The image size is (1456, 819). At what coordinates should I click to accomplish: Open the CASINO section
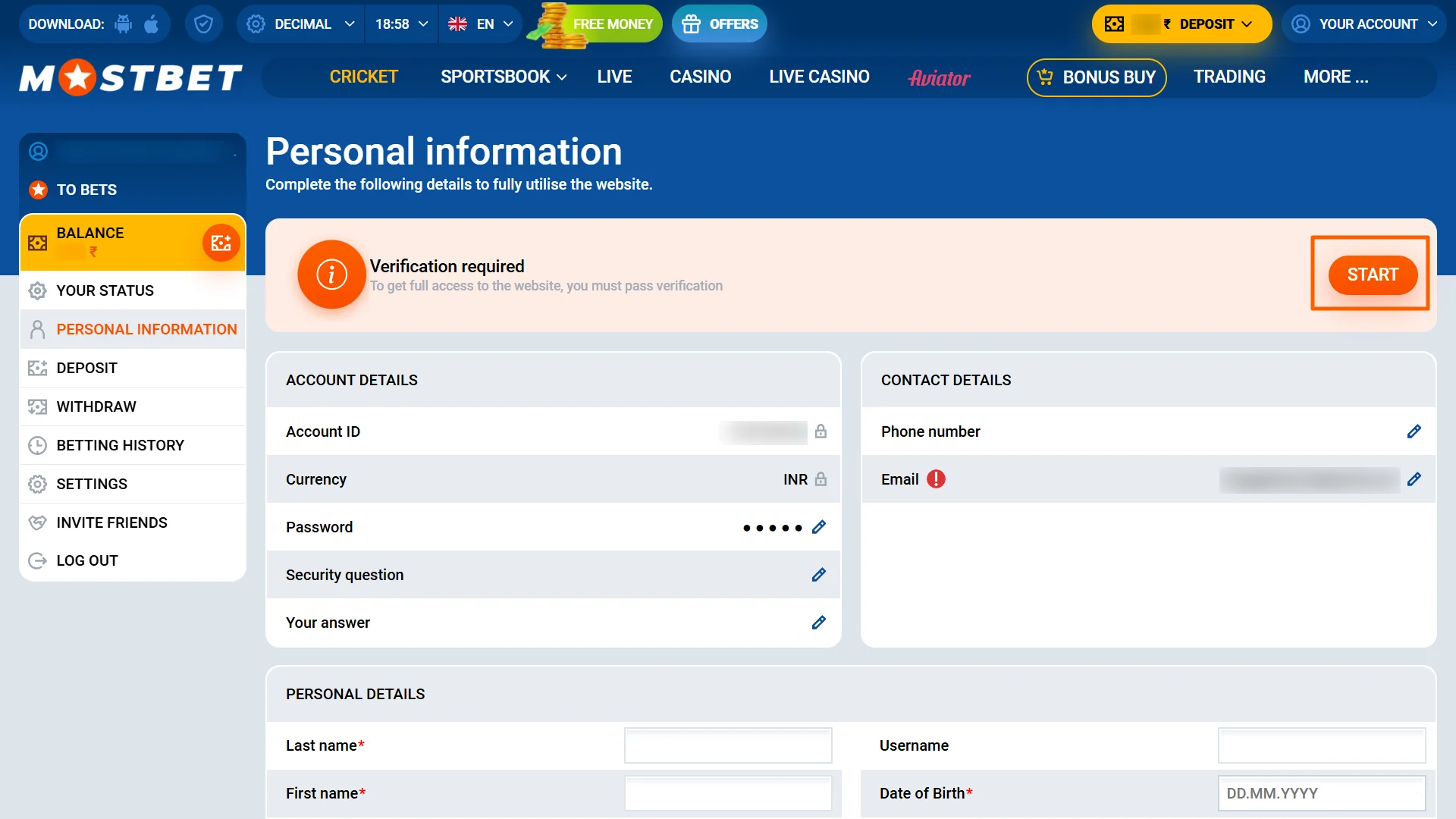[x=700, y=77]
